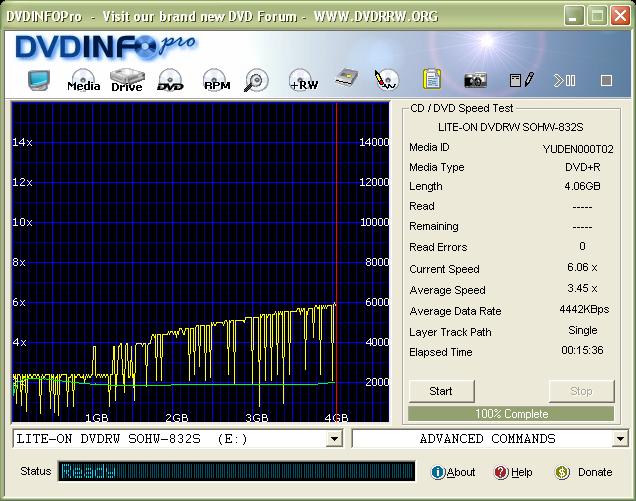
Task: Click the Media Type value DVD+R
Action: [x=582, y=167]
